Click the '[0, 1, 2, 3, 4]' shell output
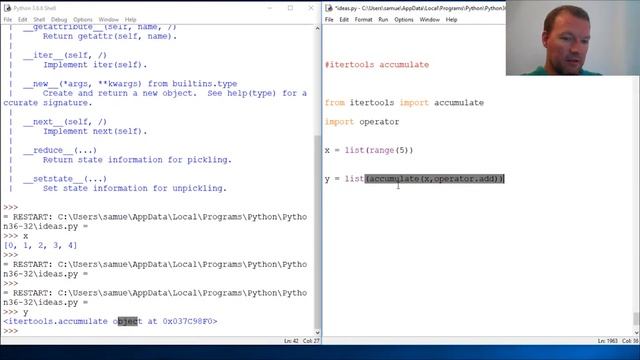 coord(40,245)
